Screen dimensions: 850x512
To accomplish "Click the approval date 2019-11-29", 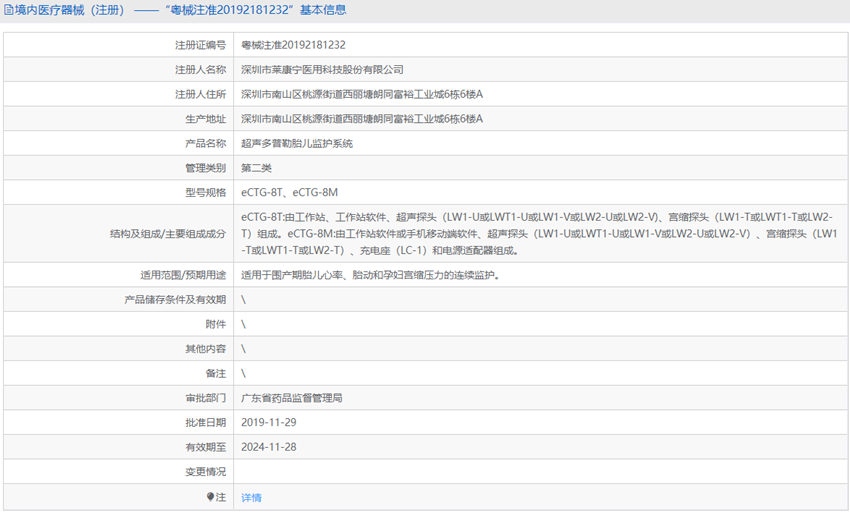I will pyautogui.click(x=268, y=422).
